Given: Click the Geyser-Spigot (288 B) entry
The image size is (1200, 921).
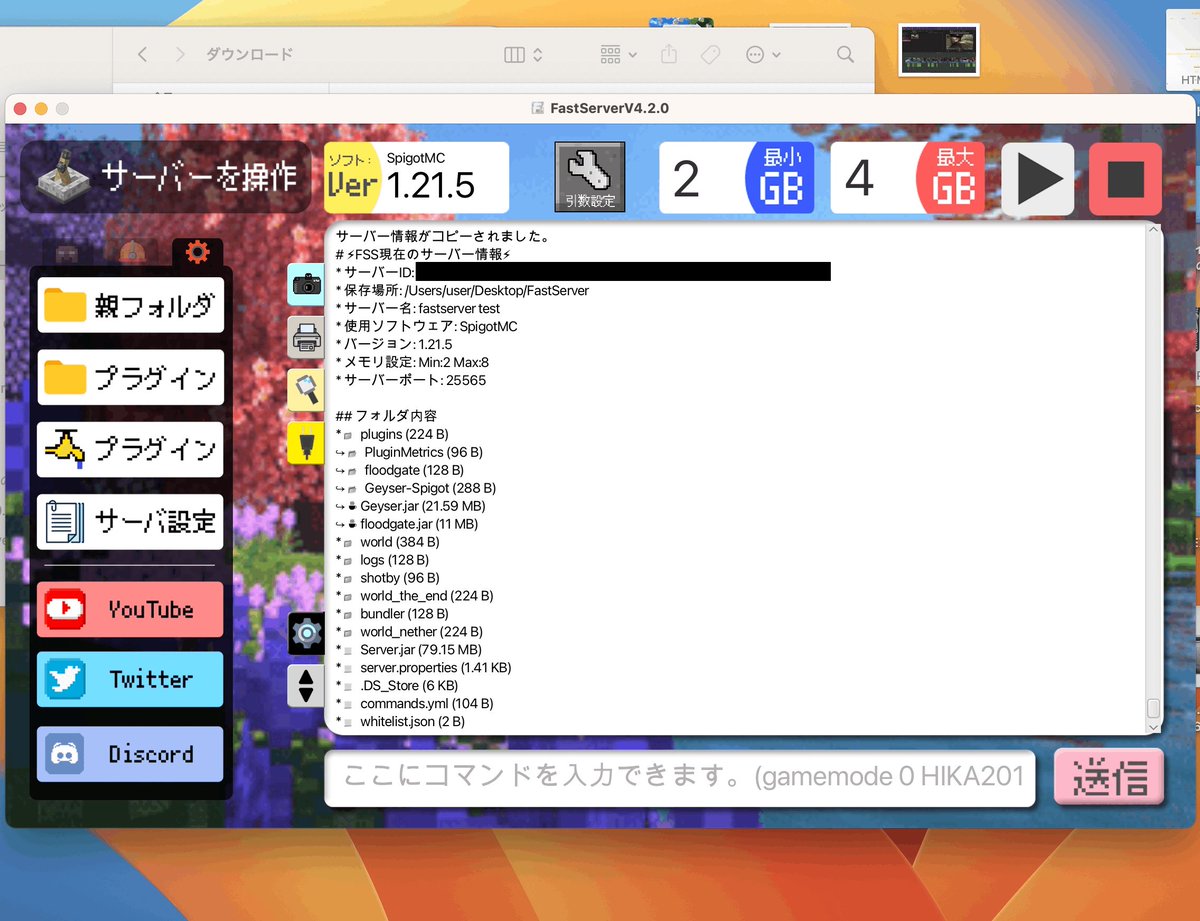Looking at the screenshot, I should coord(416,488).
